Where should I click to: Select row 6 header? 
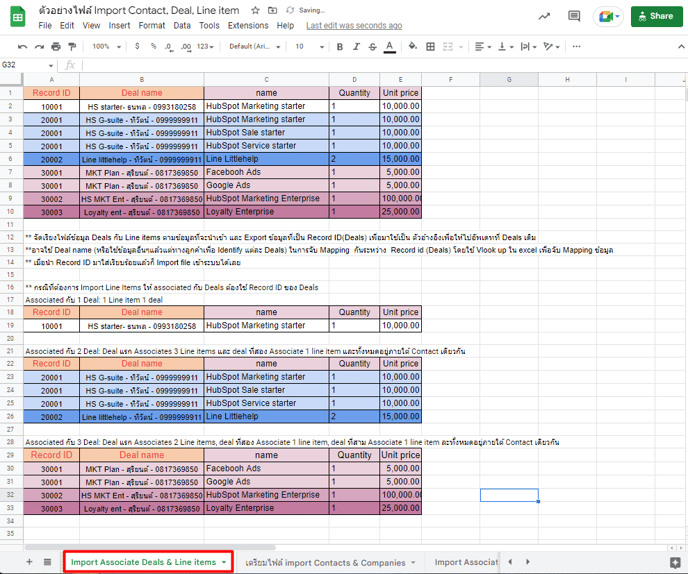click(11, 159)
